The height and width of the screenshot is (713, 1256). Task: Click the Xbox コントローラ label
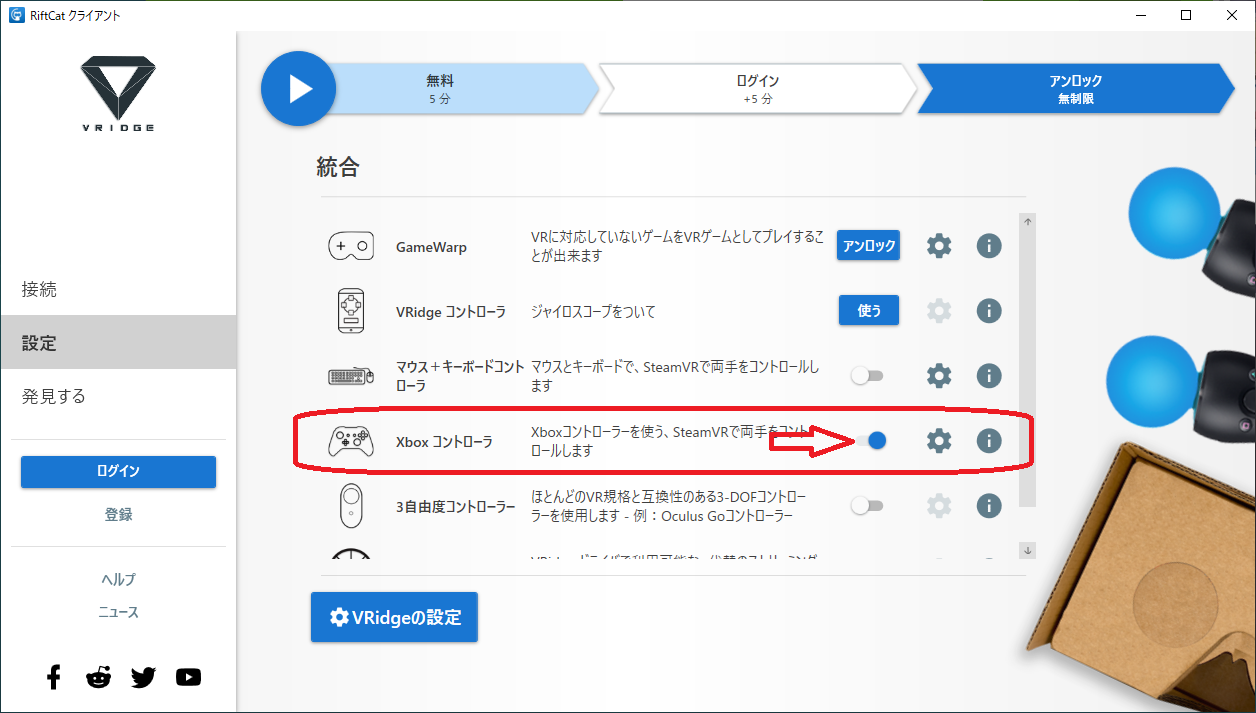click(x=444, y=441)
